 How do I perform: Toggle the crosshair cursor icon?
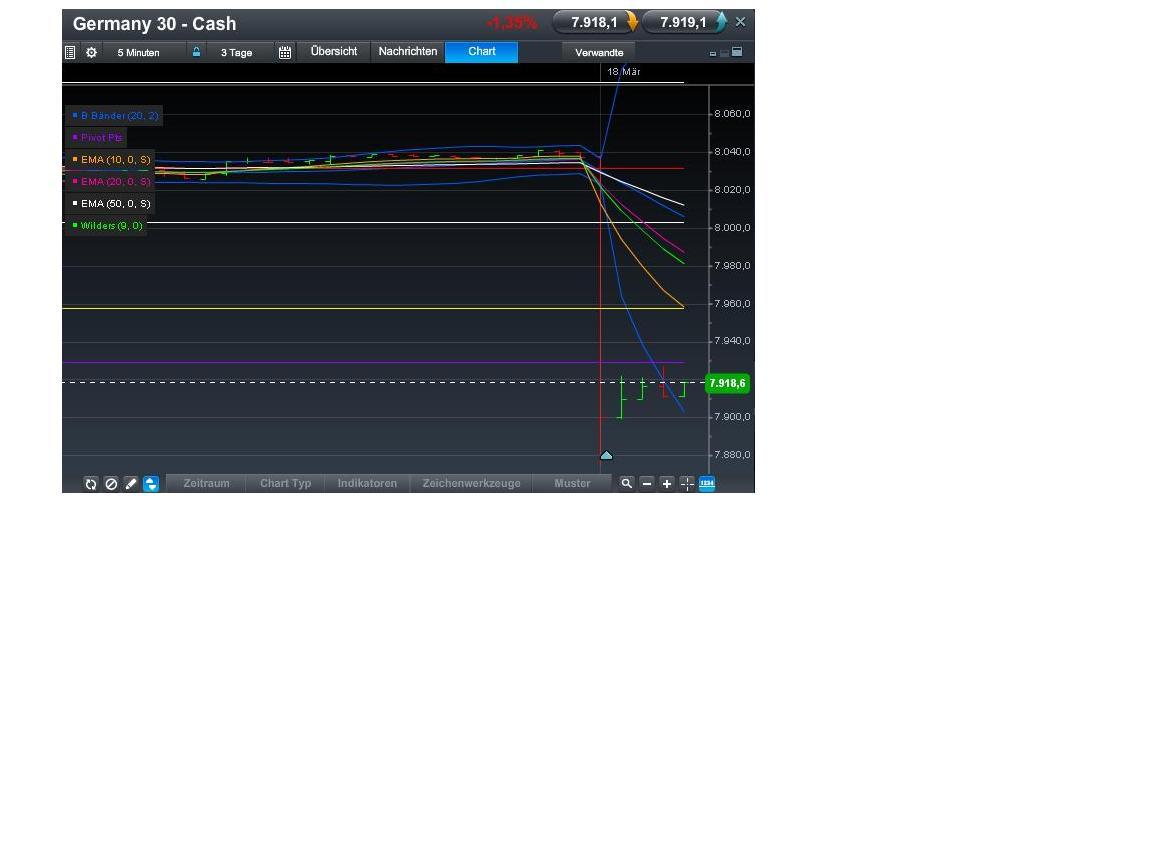click(687, 483)
